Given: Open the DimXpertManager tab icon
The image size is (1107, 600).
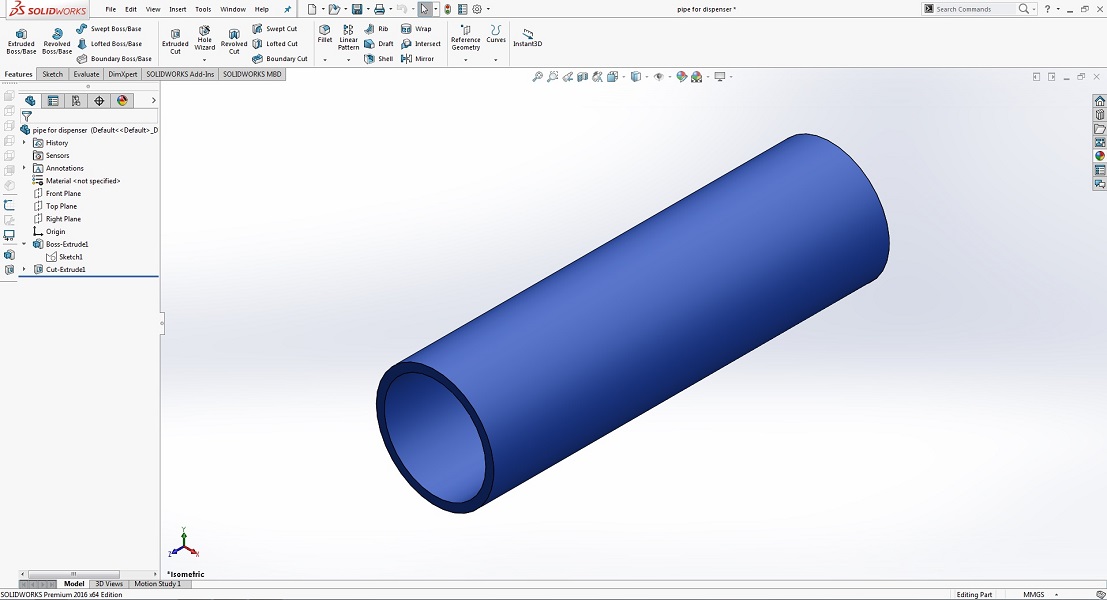Looking at the screenshot, I should 99,101.
